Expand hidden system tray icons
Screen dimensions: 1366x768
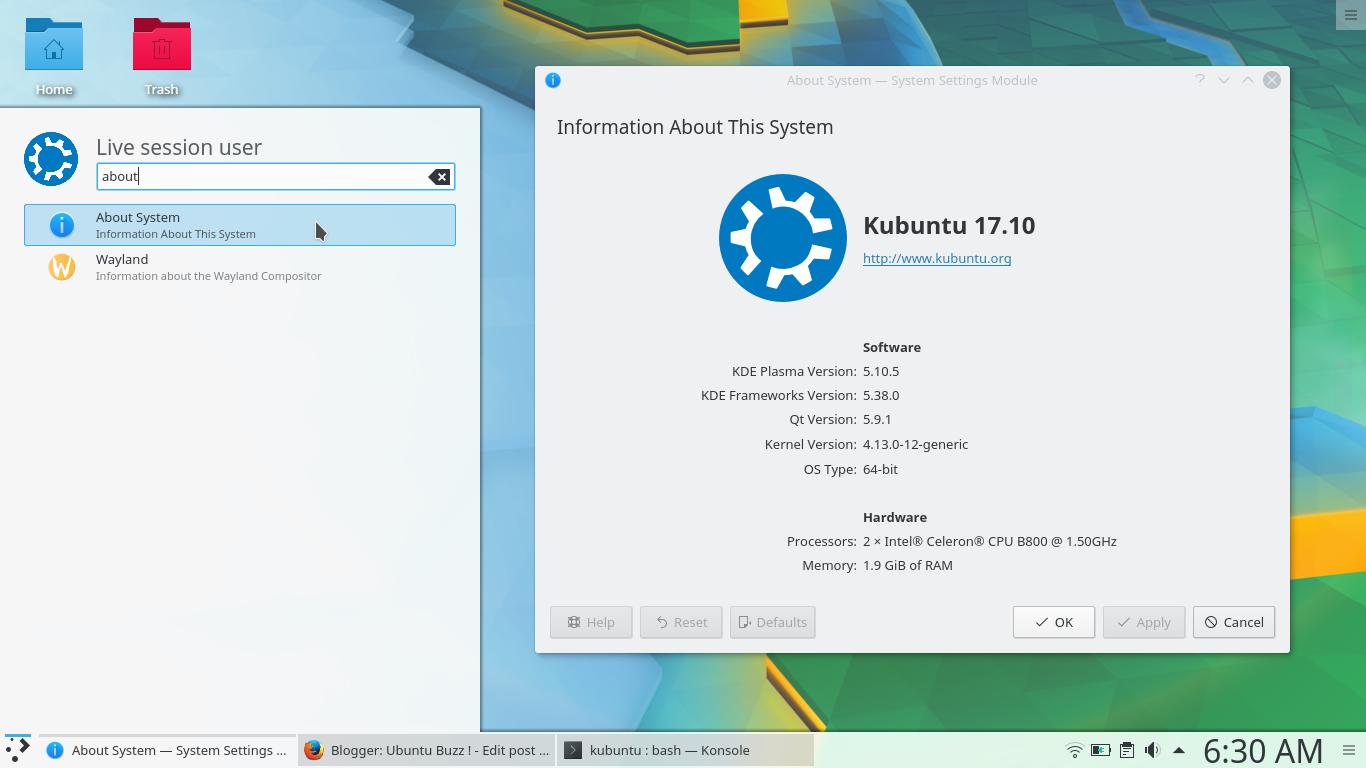[1177, 750]
